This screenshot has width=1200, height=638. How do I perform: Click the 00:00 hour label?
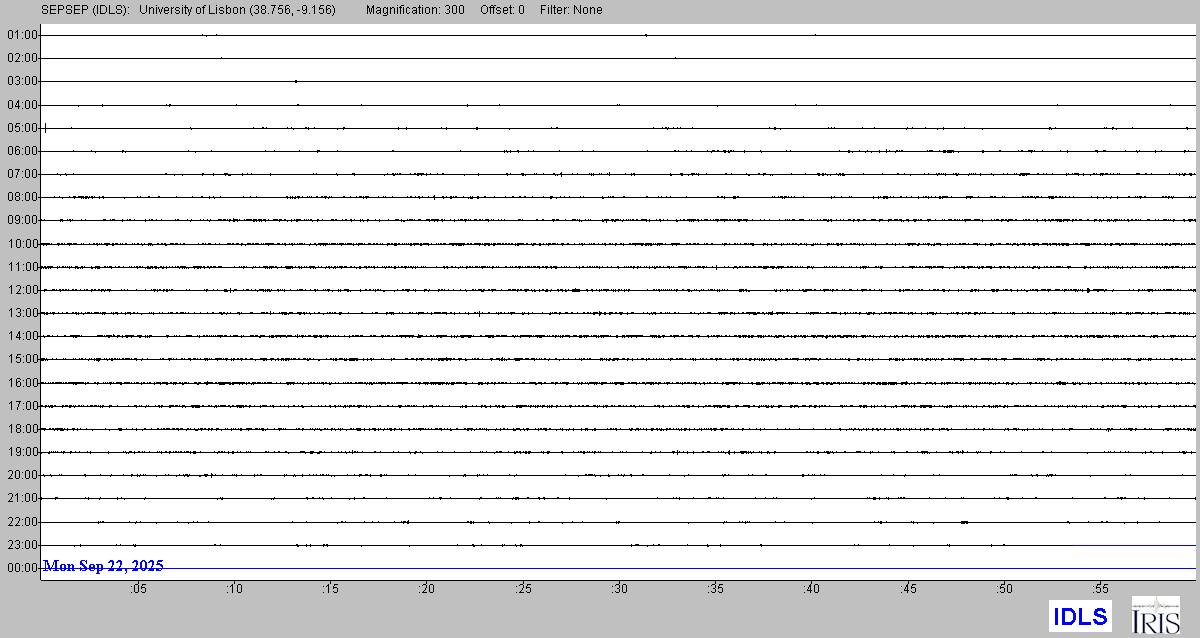[22, 568]
